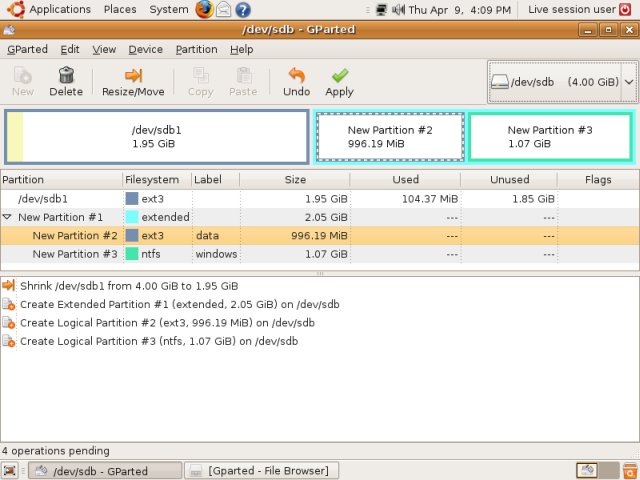The width and height of the screenshot is (640, 480).
Task: Click the Size column header
Action: [x=295, y=180]
